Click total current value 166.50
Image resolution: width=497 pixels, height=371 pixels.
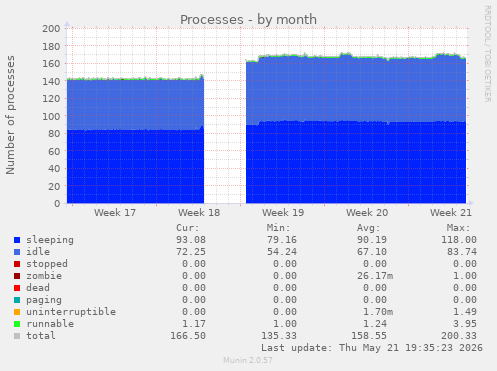pos(188,336)
